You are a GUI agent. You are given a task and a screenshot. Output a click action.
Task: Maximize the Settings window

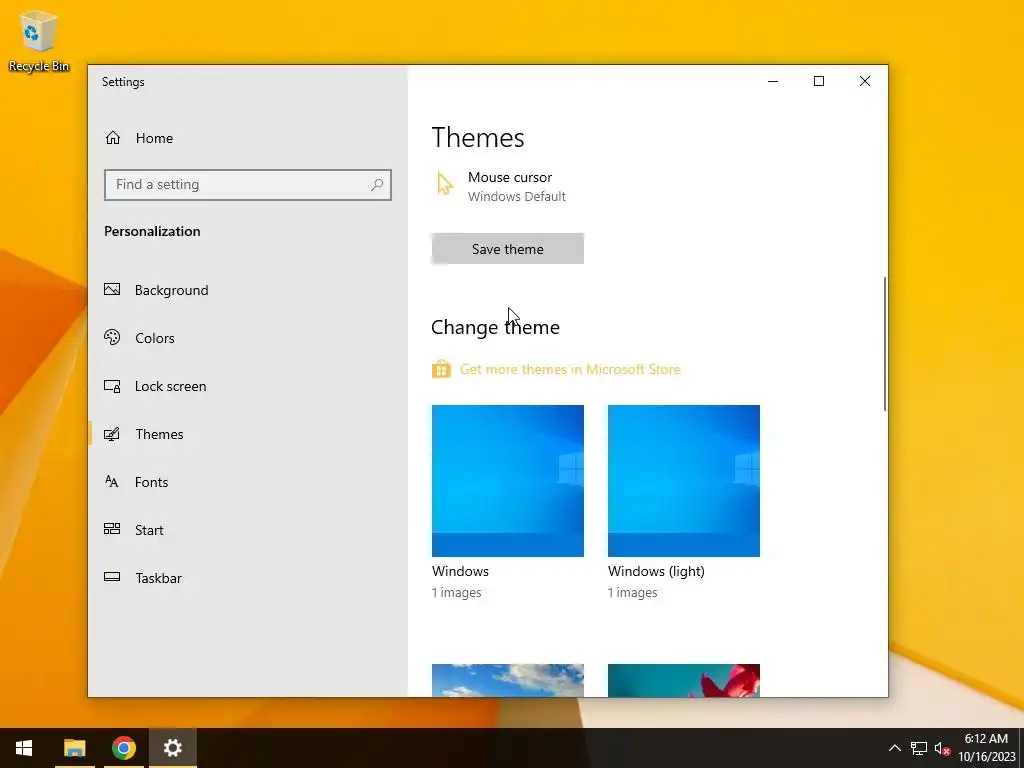tap(819, 81)
